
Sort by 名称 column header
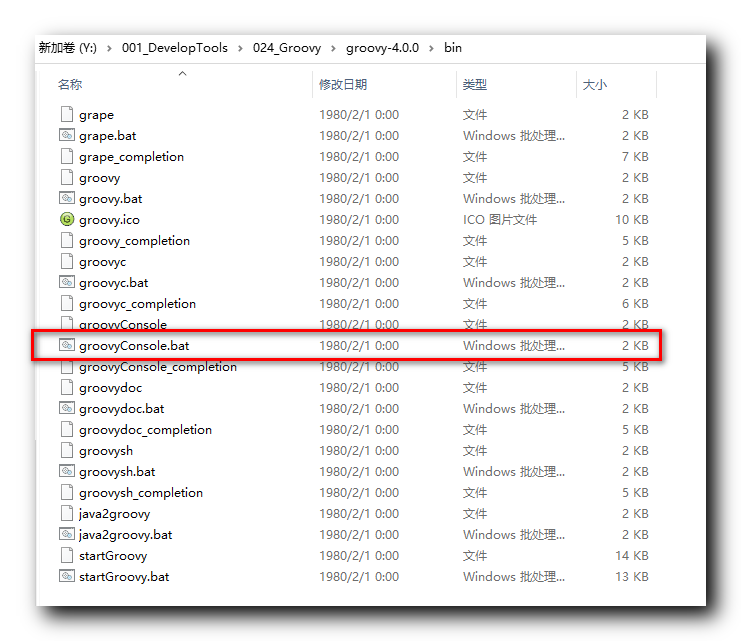click(x=70, y=85)
